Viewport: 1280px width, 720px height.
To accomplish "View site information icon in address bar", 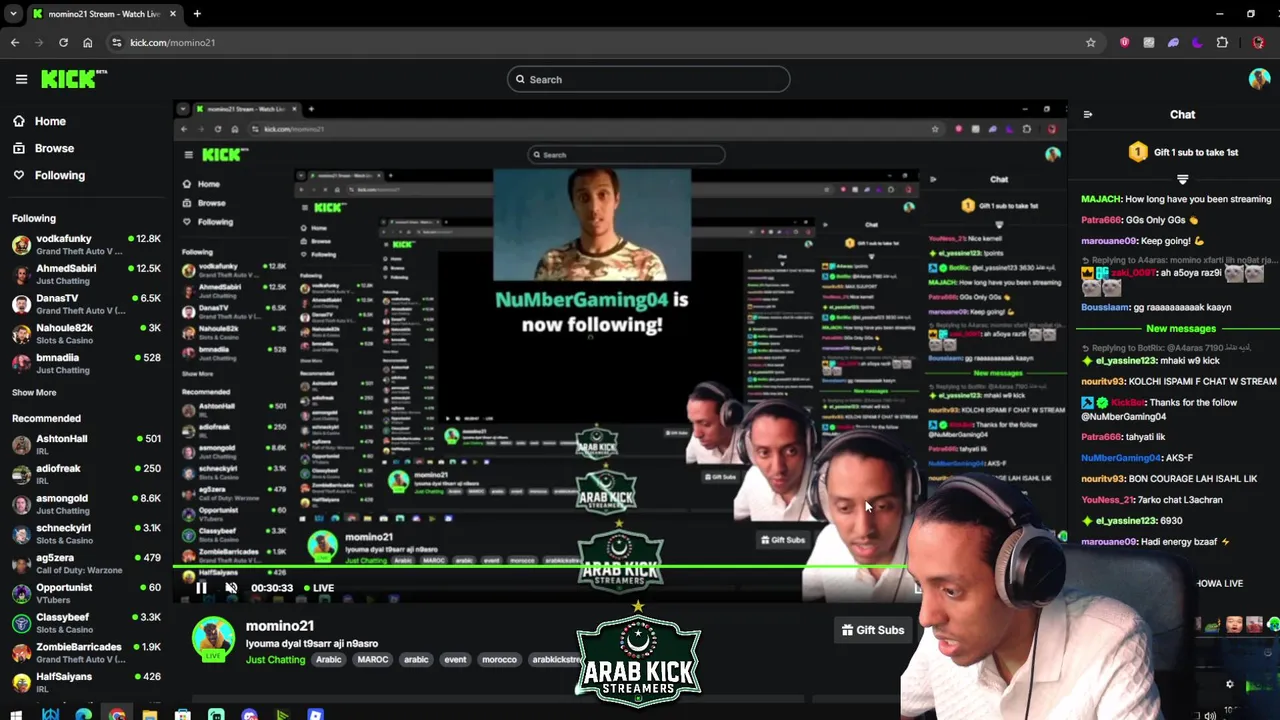I will pyautogui.click(x=117, y=42).
